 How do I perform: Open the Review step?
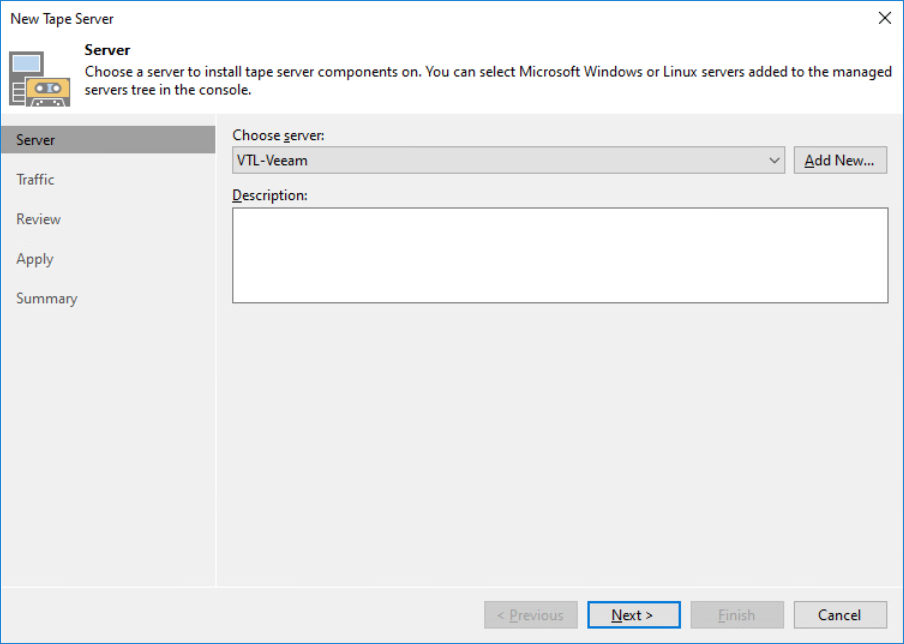pyautogui.click(x=38, y=219)
